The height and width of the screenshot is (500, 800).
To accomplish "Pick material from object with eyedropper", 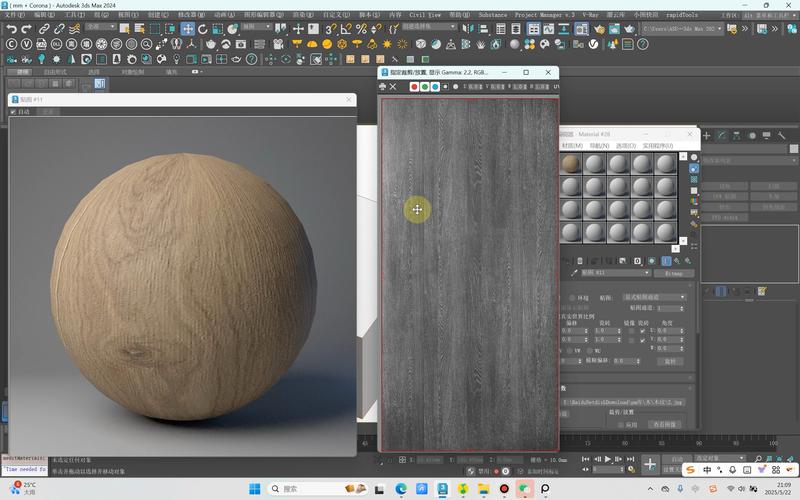I will click(x=574, y=273).
